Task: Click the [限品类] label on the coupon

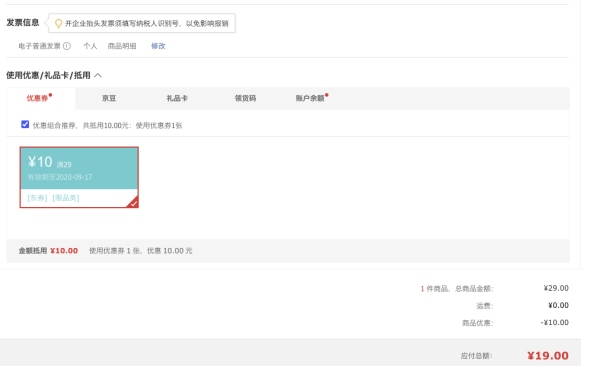Action: click(66, 198)
